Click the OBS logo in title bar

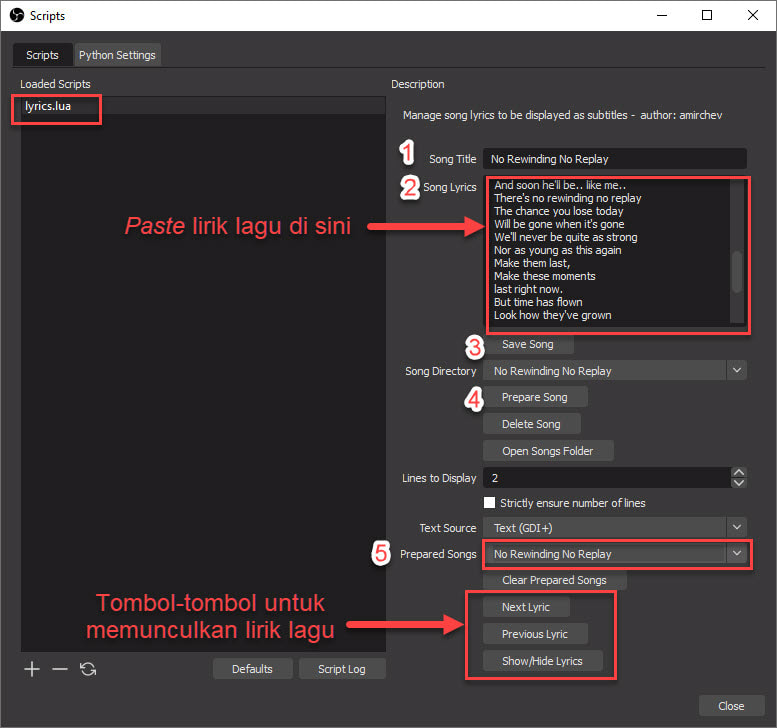pyautogui.click(x=17, y=15)
